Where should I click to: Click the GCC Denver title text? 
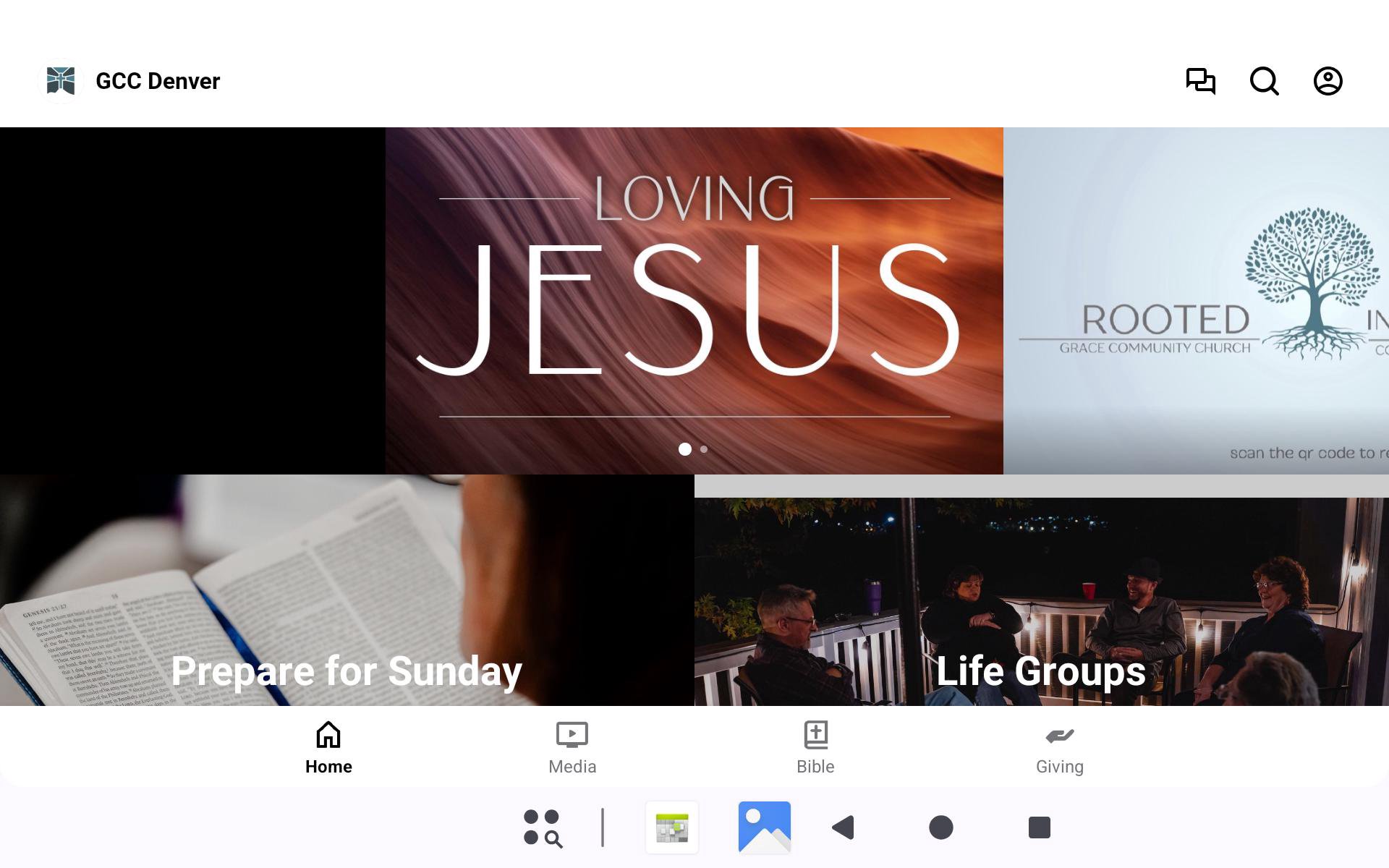point(158,81)
